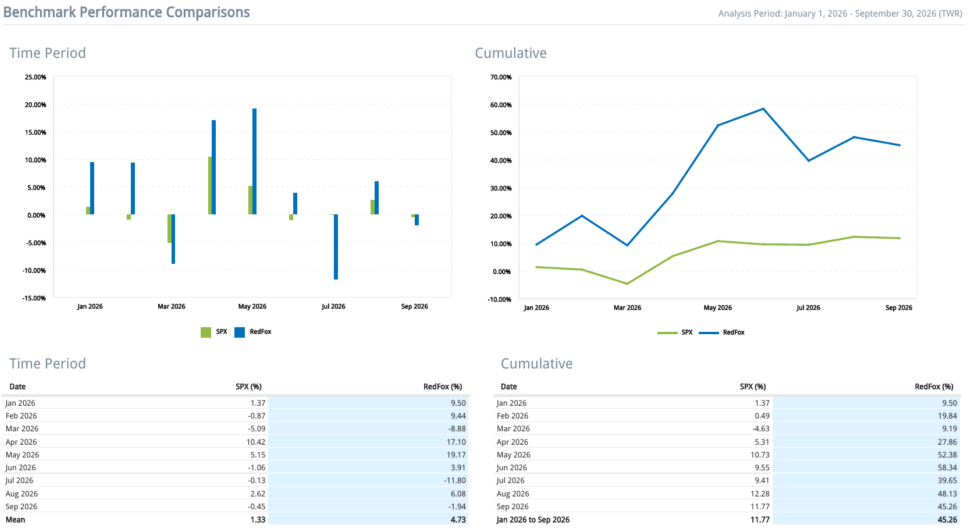Click the green SPX swatch in bar chart legend
This screenshot has height=529, width=974.
click(206, 332)
